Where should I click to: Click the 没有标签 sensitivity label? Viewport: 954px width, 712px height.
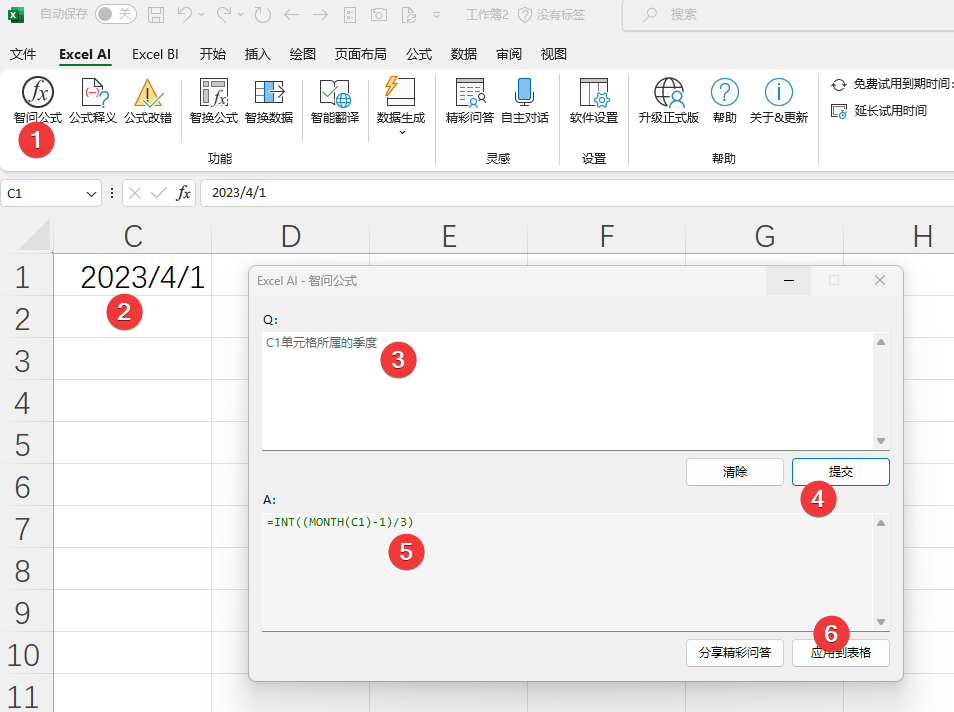click(x=551, y=15)
